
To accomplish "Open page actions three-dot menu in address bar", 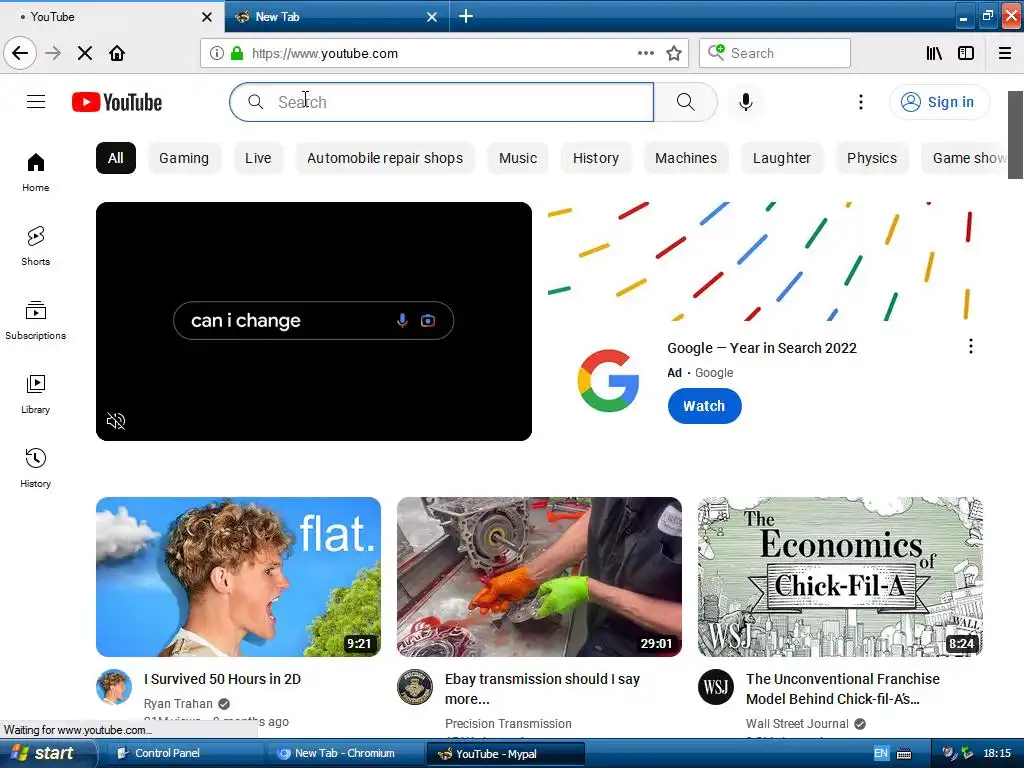I will pyautogui.click(x=645, y=53).
